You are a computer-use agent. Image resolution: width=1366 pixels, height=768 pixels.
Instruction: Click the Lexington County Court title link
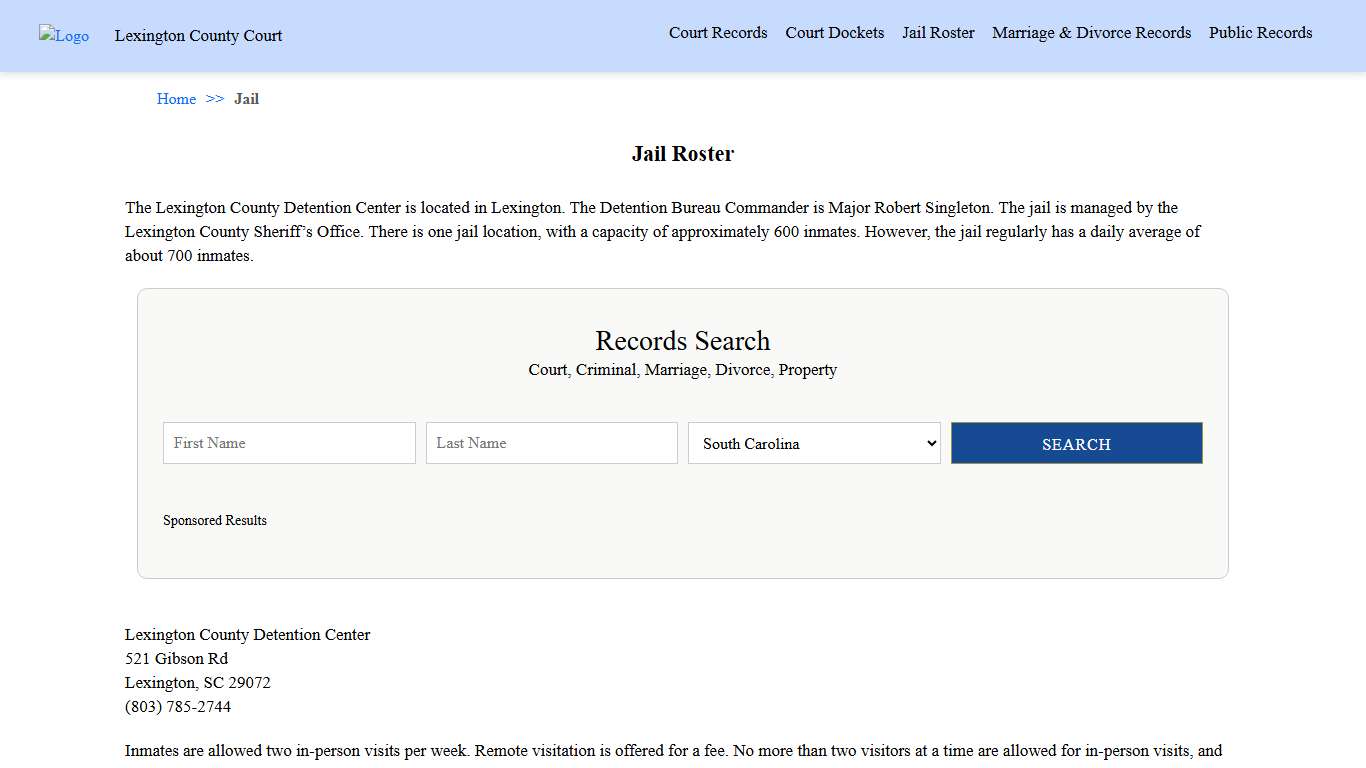point(198,35)
